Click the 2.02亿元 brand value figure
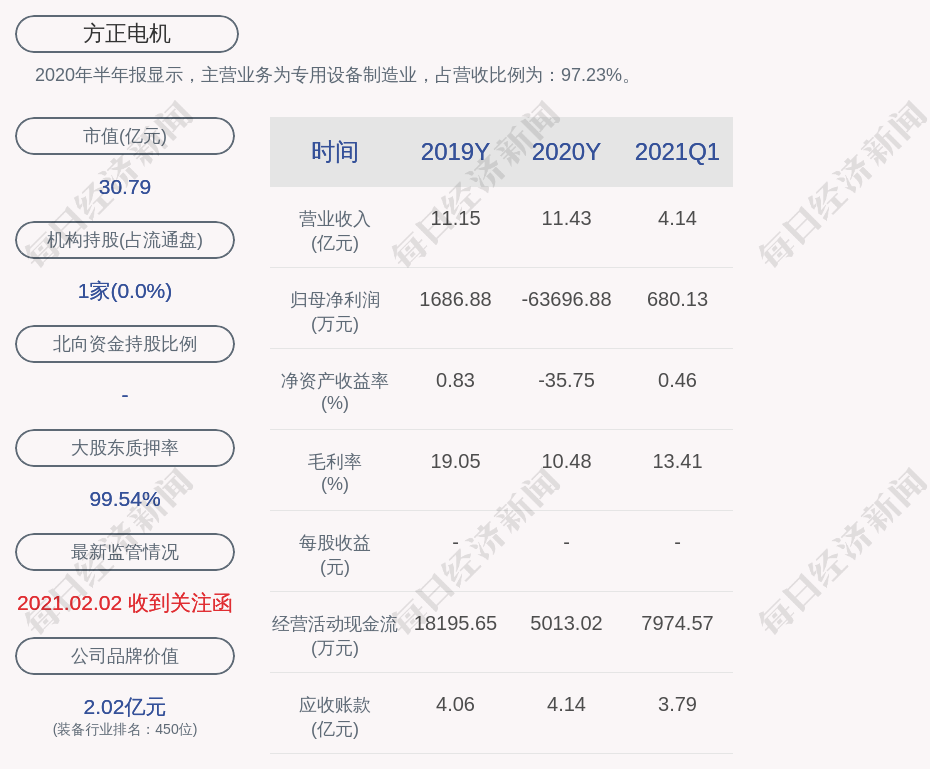Viewport: 930px width, 769px height. 125,707
